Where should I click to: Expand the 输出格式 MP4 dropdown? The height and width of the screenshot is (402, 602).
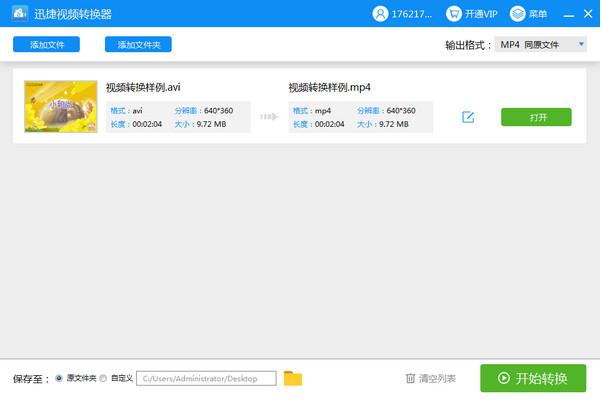point(542,44)
